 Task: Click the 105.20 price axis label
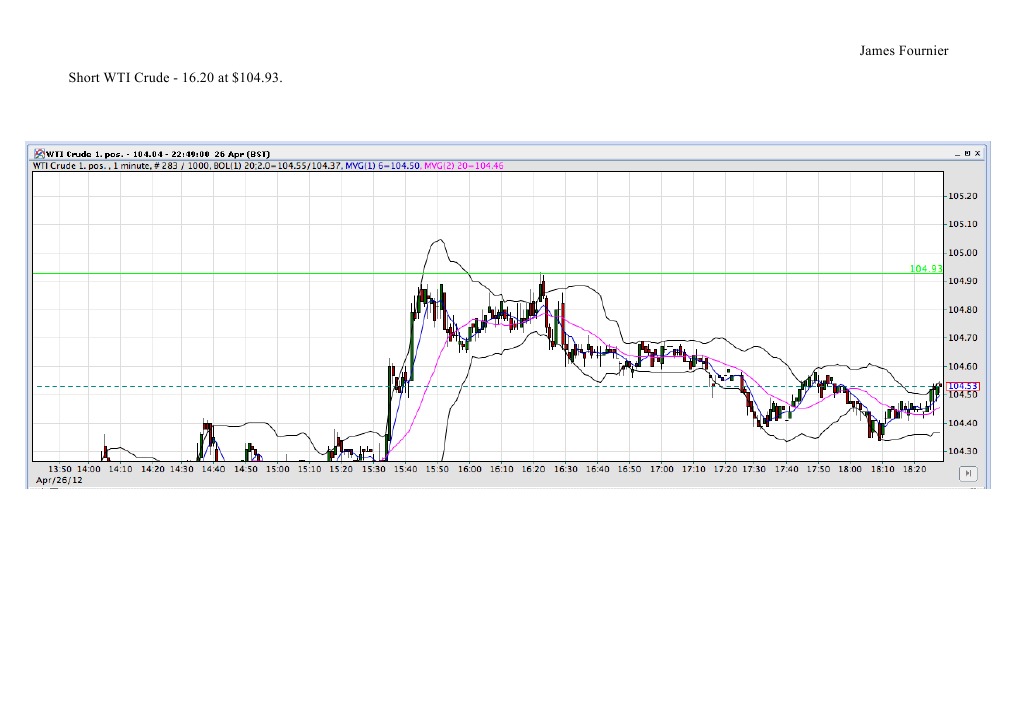pos(963,196)
